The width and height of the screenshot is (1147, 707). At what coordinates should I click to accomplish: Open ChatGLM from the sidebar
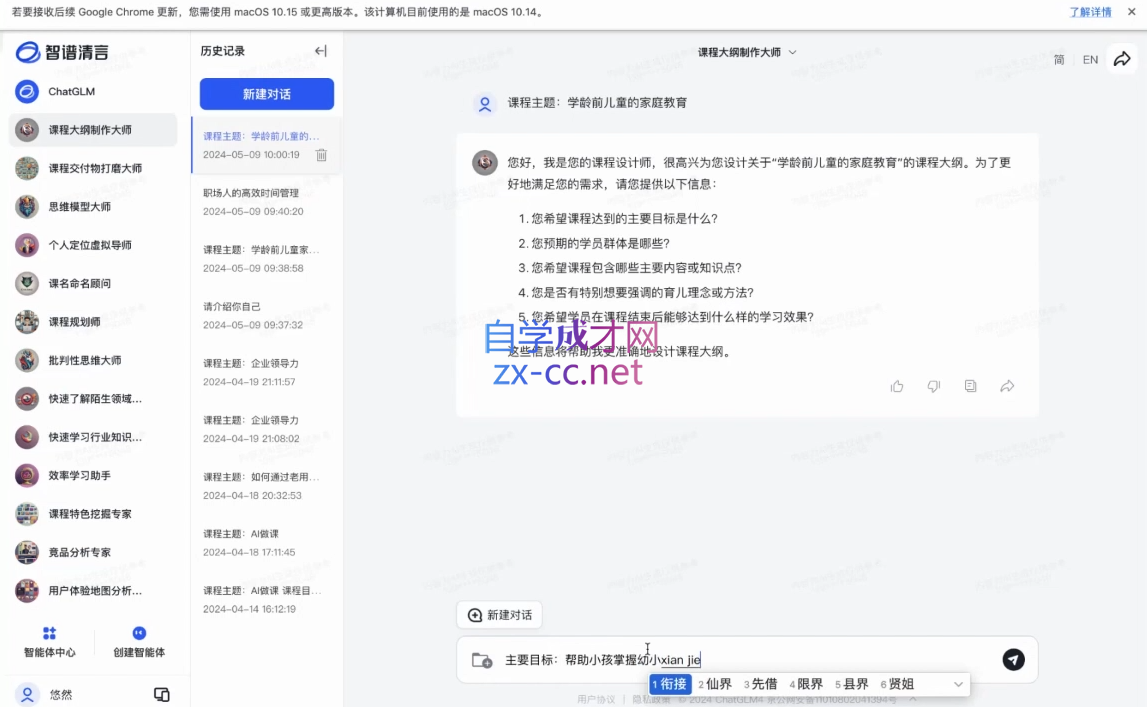coord(93,91)
